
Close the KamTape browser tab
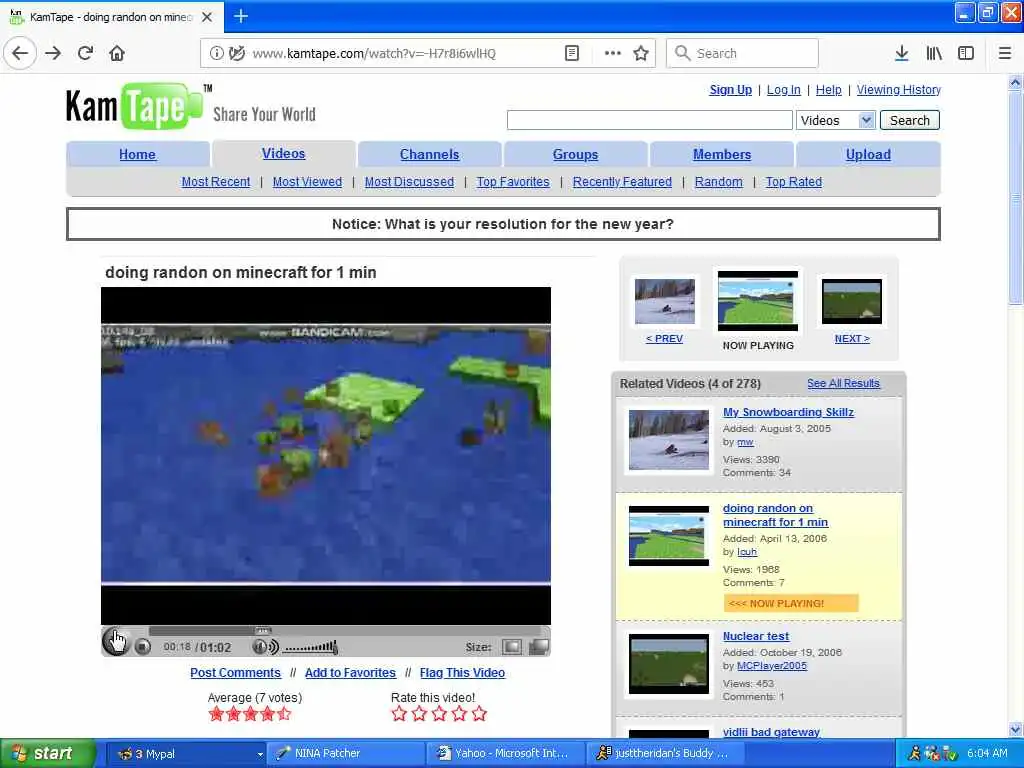[x=207, y=17]
